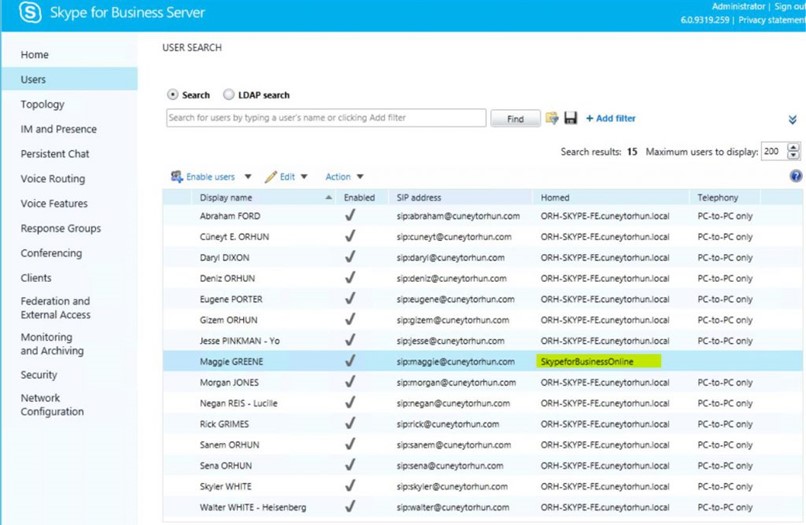Select the LDAP search radio button
This screenshot has height=525, width=806.
pyautogui.click(x=229, y=95)
